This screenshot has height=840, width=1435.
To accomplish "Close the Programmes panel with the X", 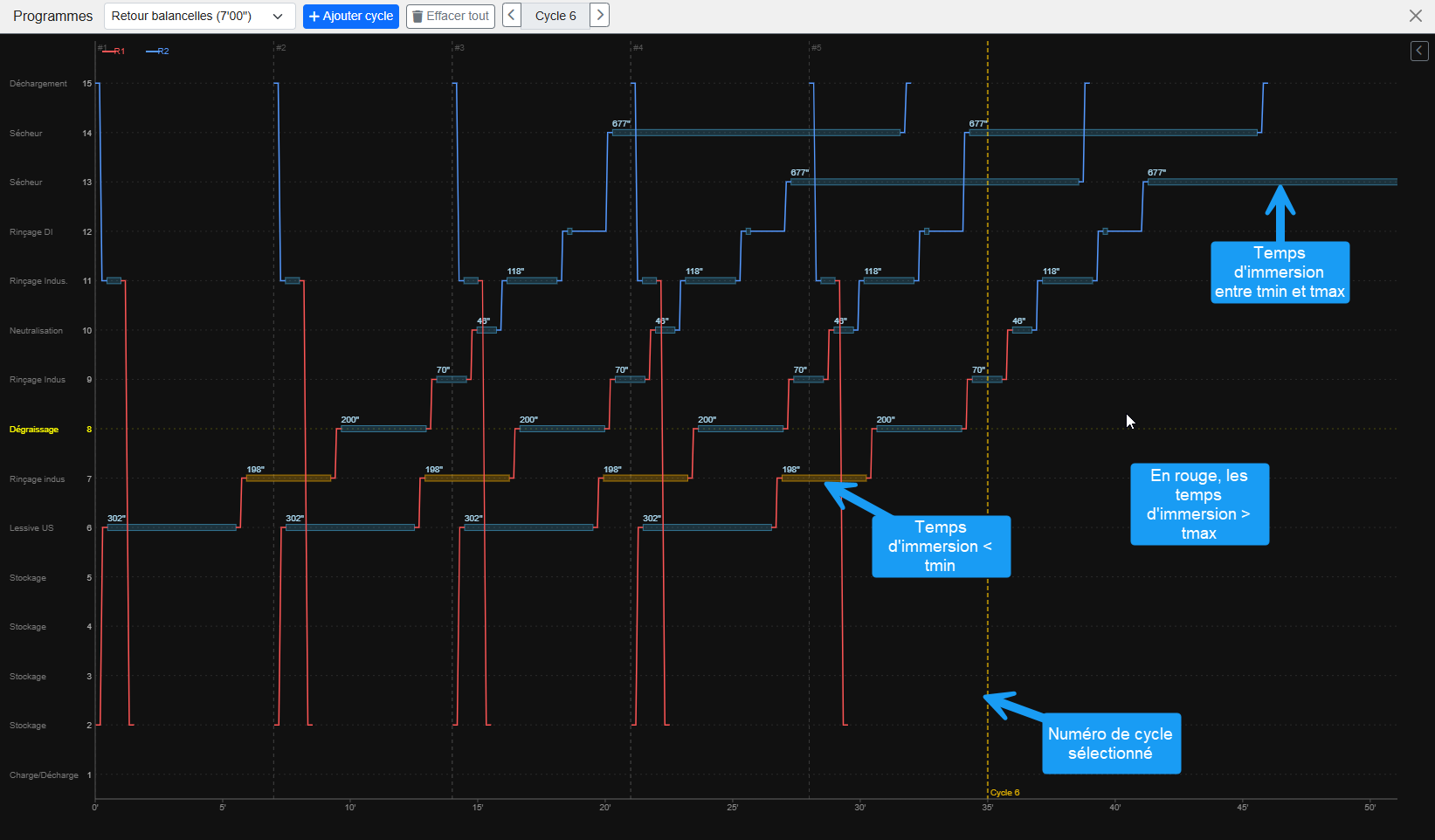I will coord(1415,16).
